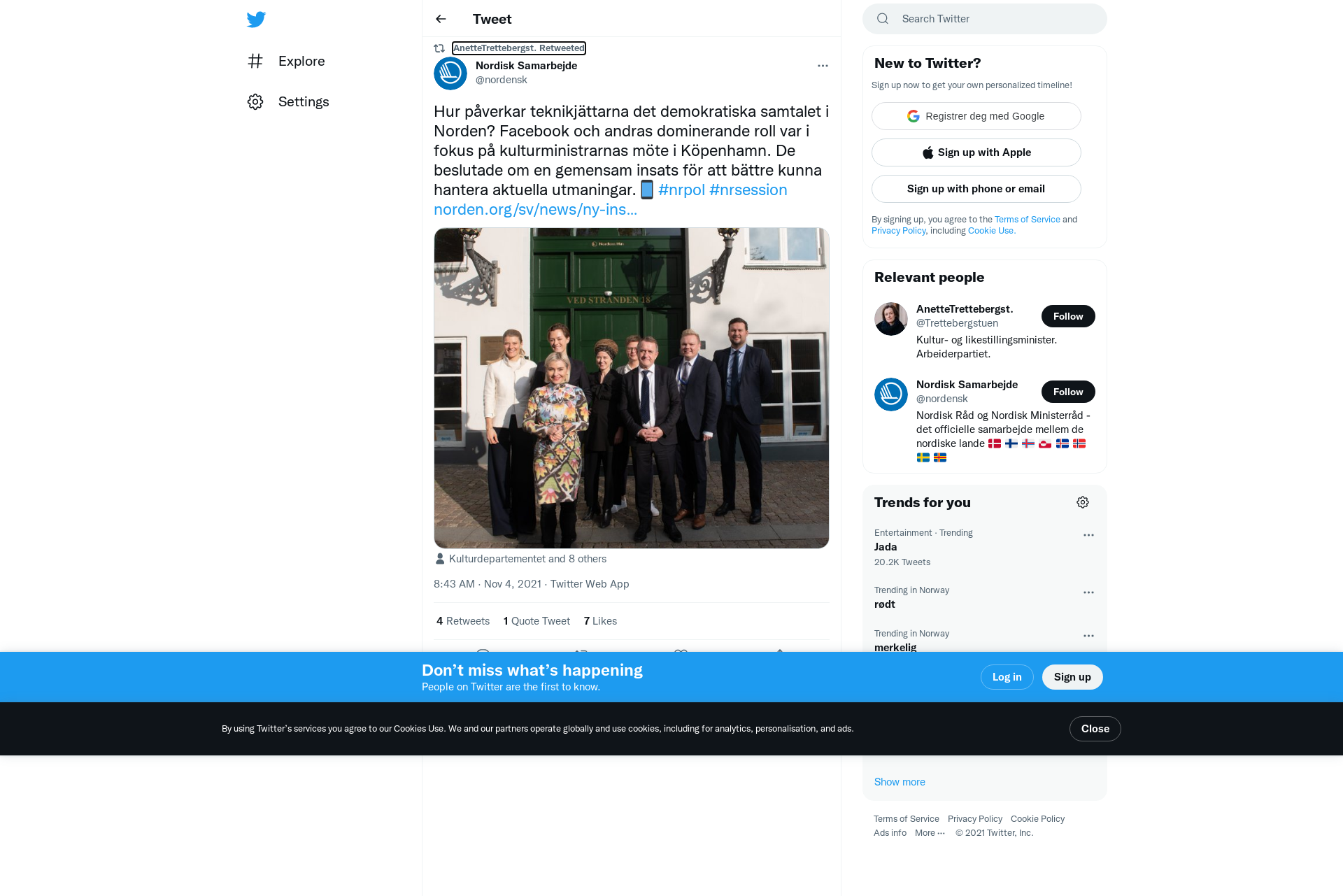View the 4 Retweets list
Viewport: 1343px width, 896px height.
463,621
